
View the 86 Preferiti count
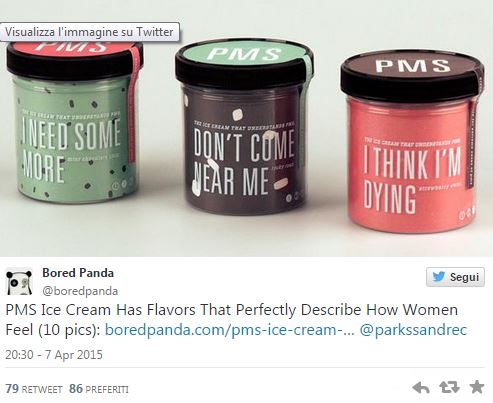(99, 389)
